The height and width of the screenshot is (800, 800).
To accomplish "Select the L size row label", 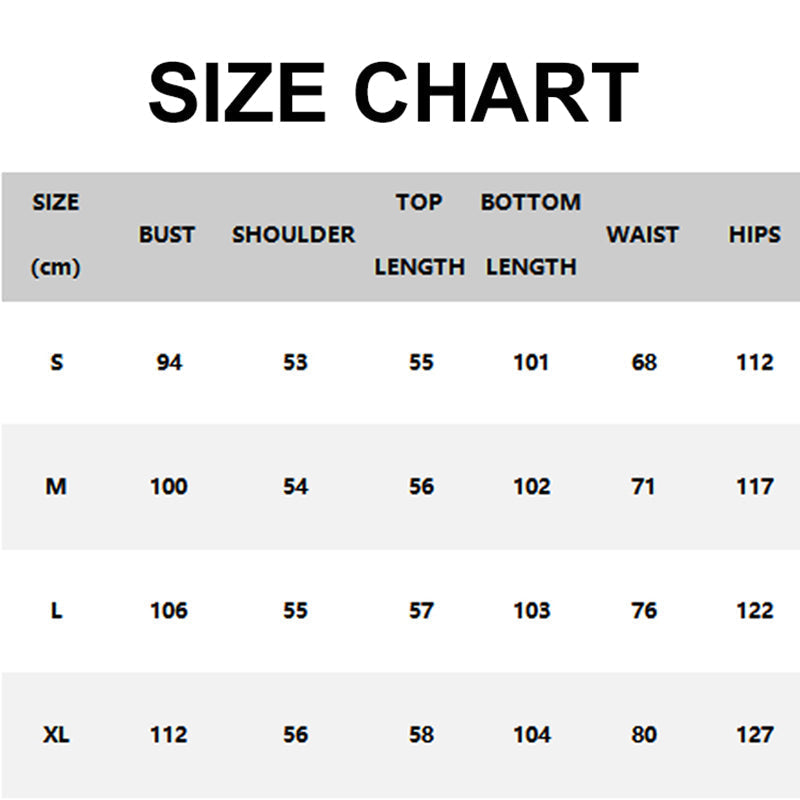I will (x=56, y=610).
